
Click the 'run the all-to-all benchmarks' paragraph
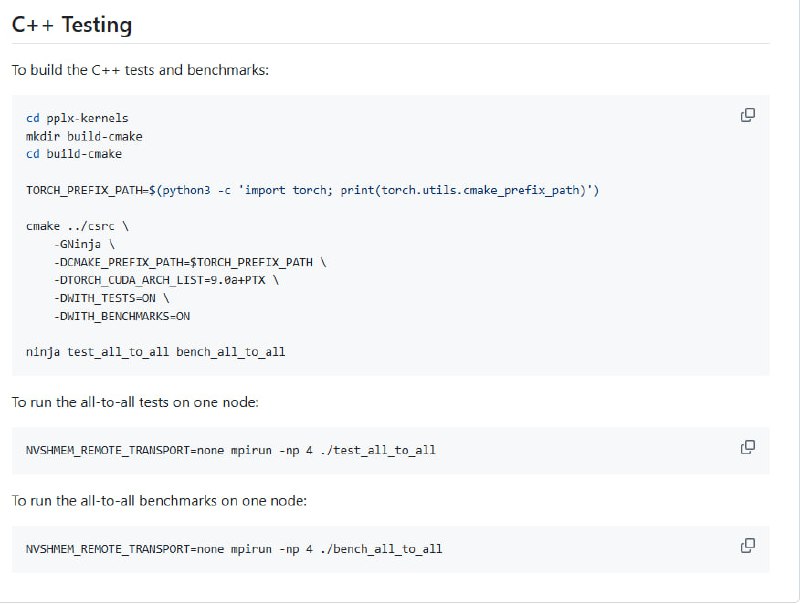159,500
